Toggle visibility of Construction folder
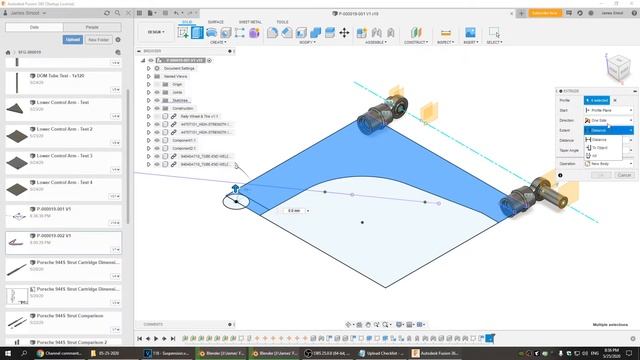This screenshot has height=360, width=640. click(157, 108)
